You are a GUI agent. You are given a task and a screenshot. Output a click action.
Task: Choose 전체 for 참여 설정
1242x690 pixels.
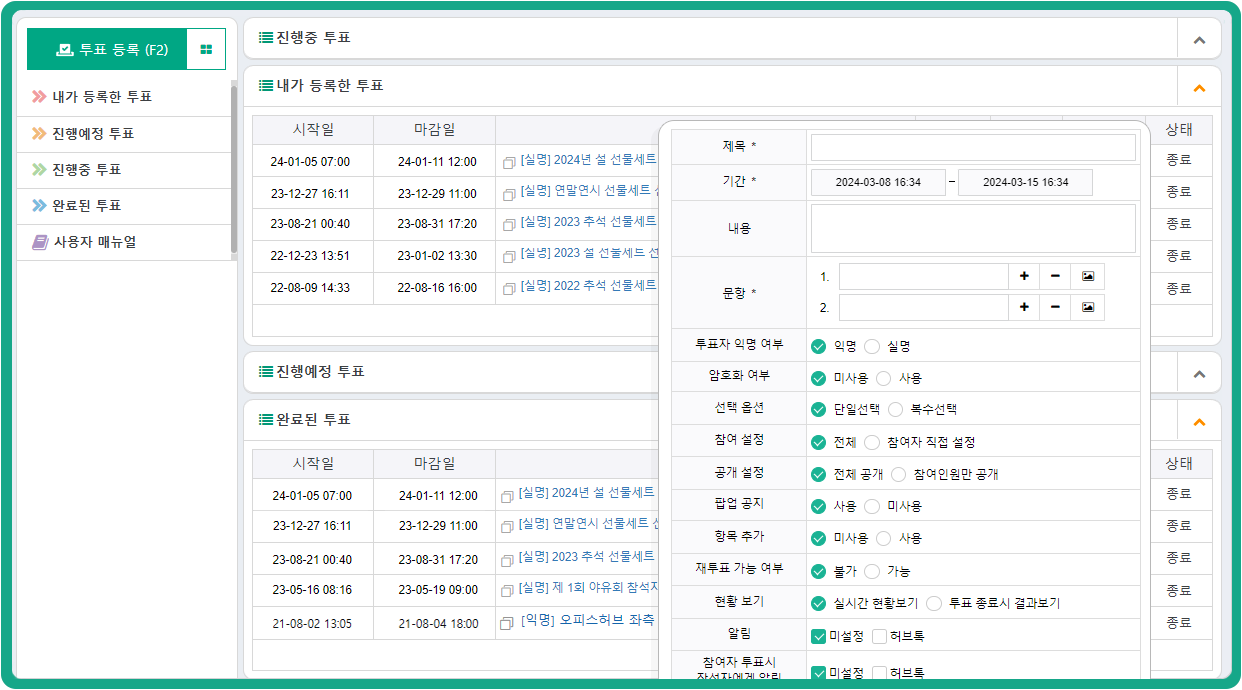819,442
